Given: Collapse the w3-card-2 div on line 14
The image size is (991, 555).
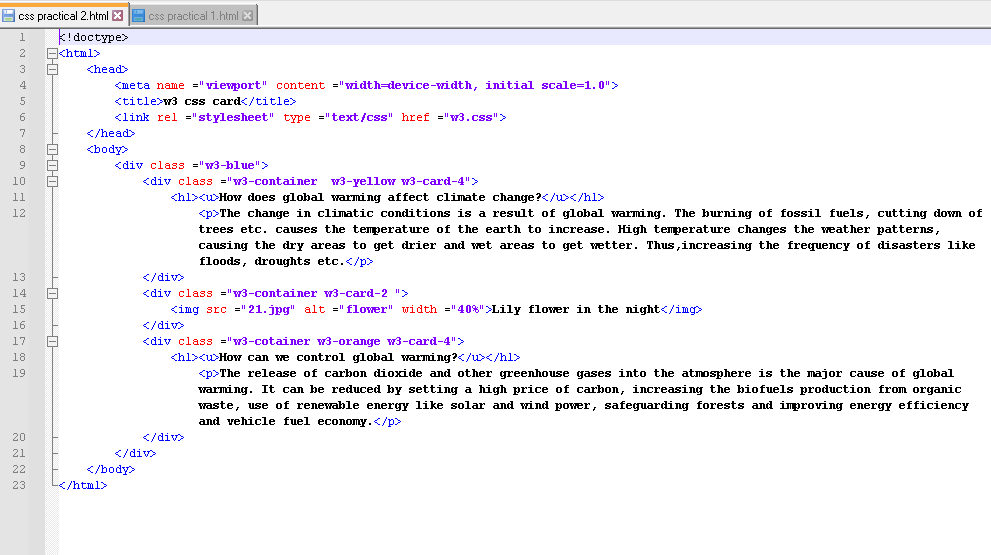Looking at the screenshot, I should [x=52, y=293].
